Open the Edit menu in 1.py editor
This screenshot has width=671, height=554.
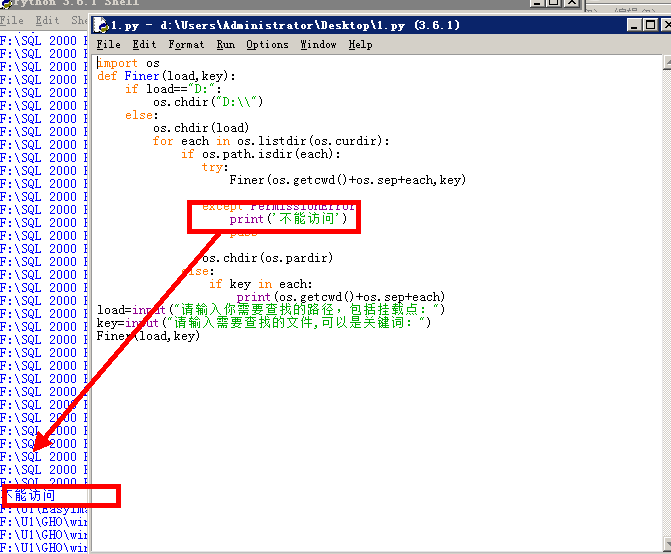point(144,44)
